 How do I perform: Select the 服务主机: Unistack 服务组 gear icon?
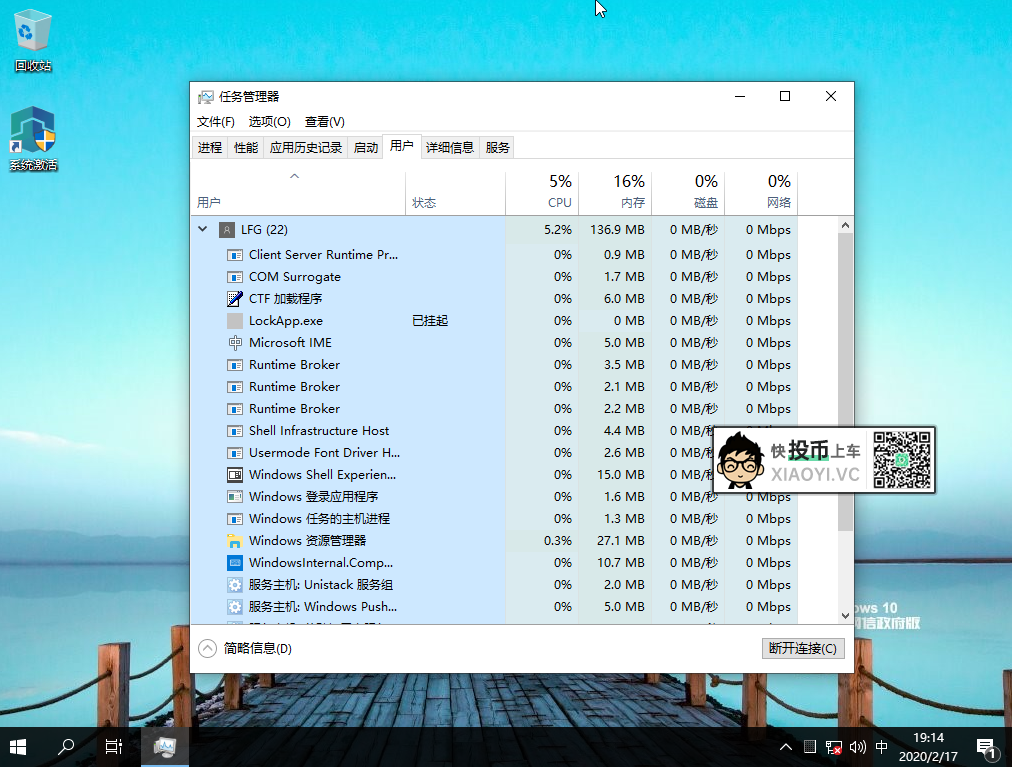[x=235, y=585]
